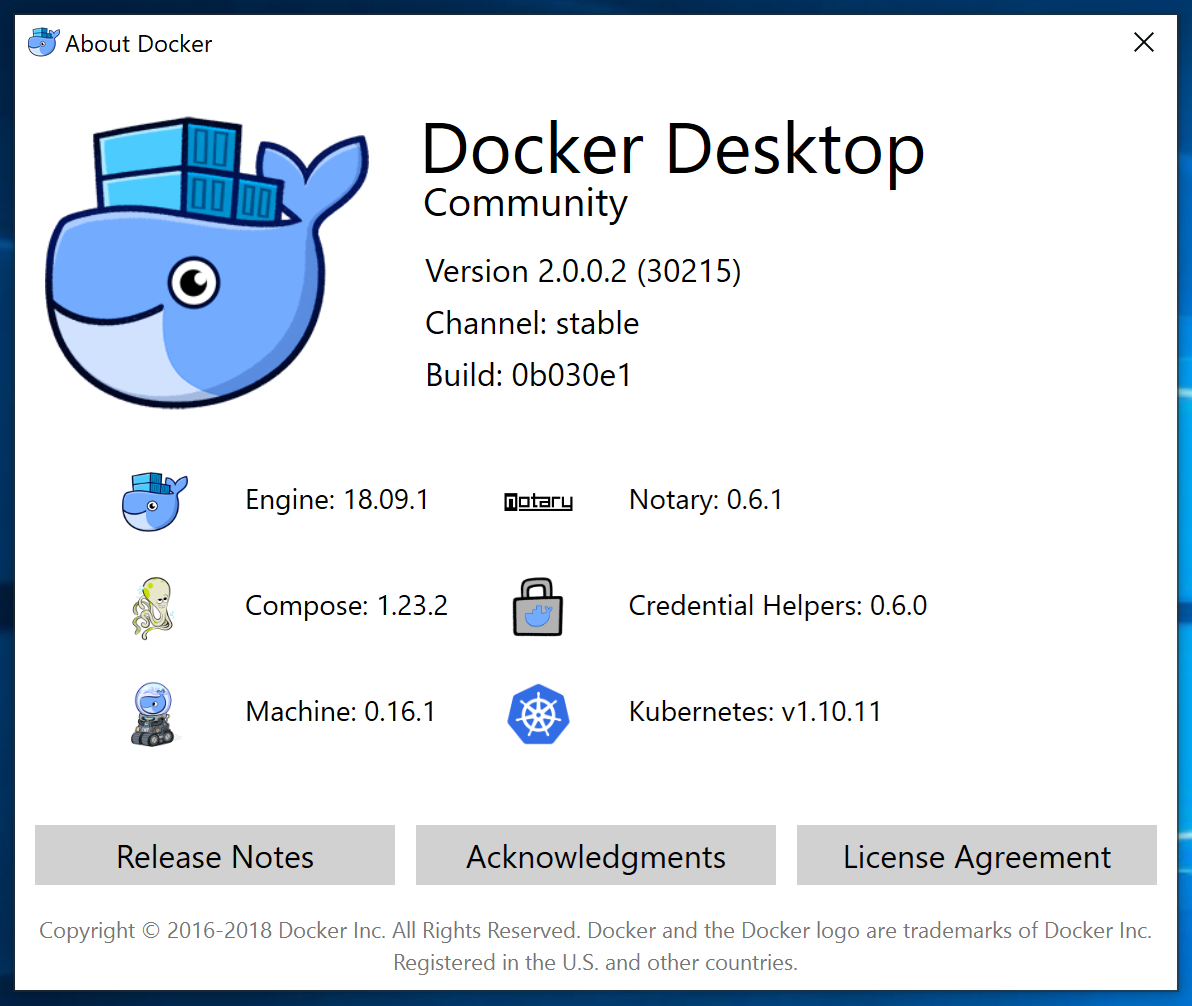
Task: Click the Version 2.0.0.2 text
Action: coord(582,271)
